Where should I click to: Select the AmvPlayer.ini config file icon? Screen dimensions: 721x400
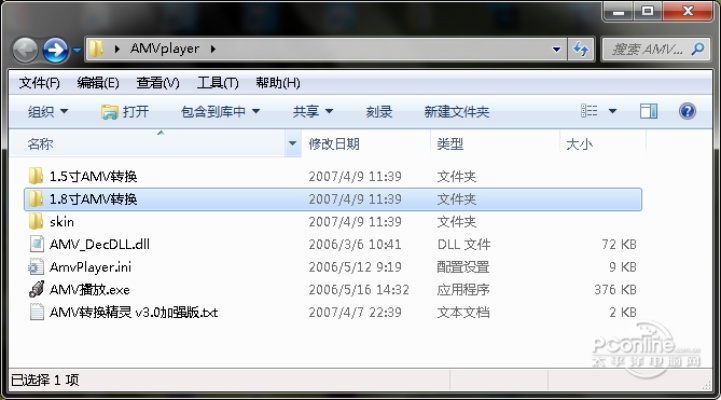point(36,267)
